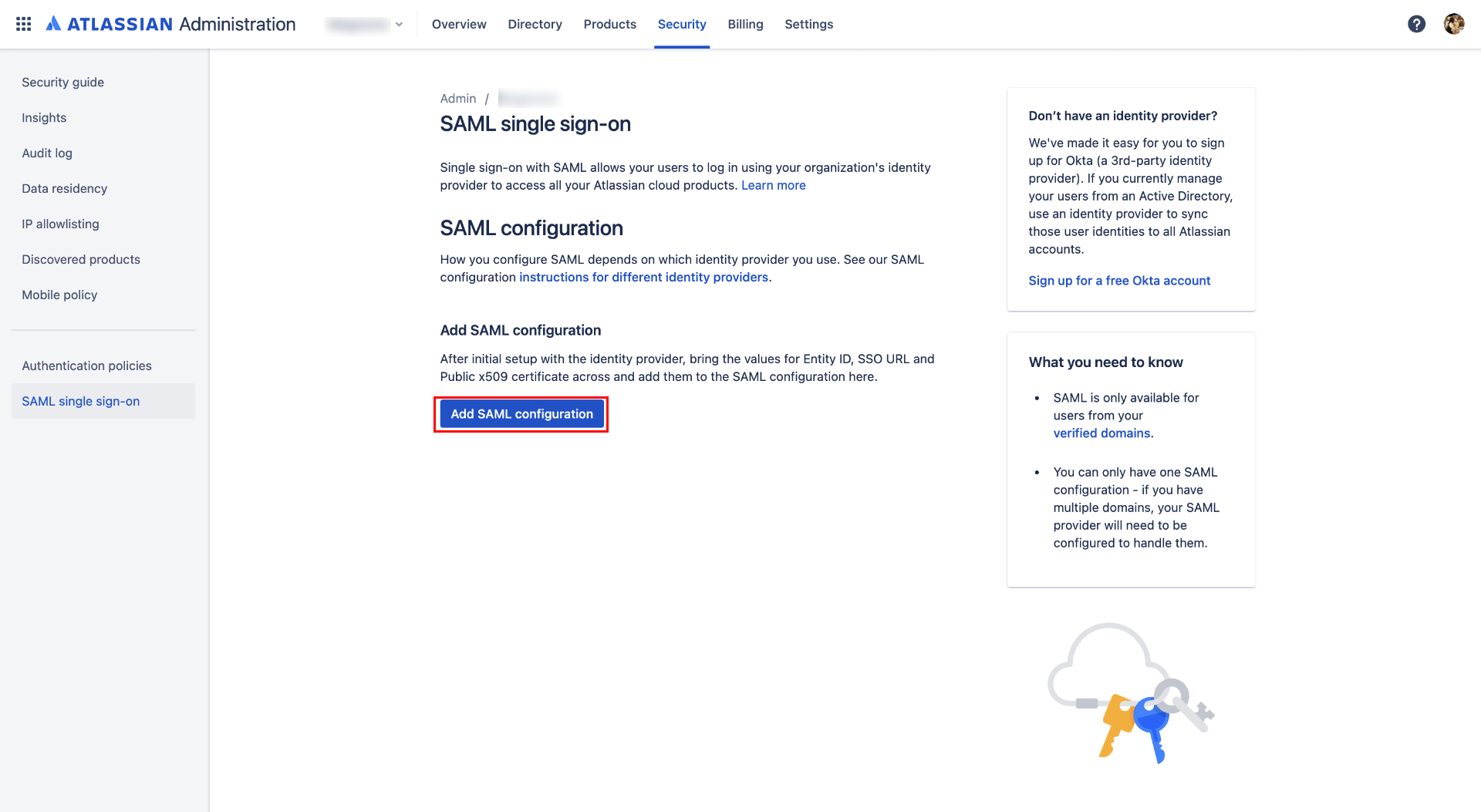Click Add SAML configuration button
1481x812 pixels.
[521, 415]
